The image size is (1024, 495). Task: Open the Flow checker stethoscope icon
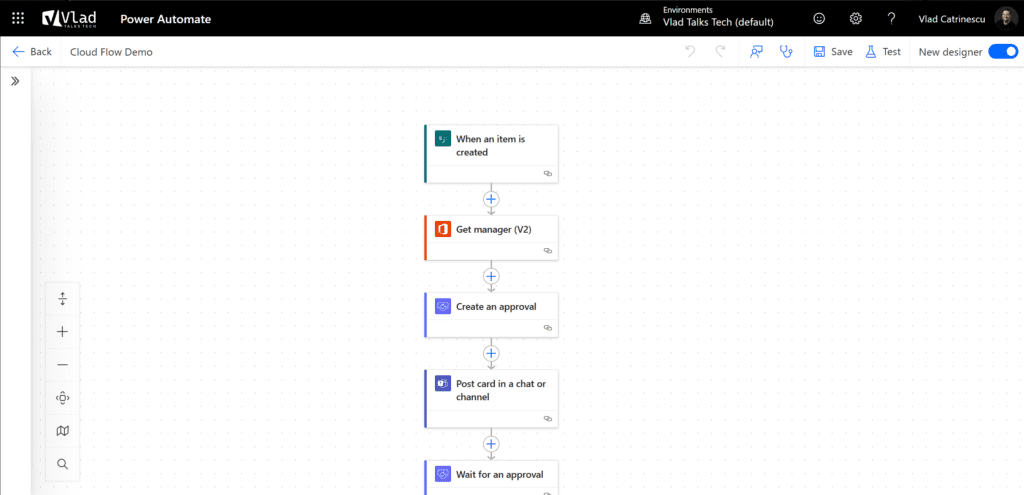pyautogui.click(x=786, y=52)
